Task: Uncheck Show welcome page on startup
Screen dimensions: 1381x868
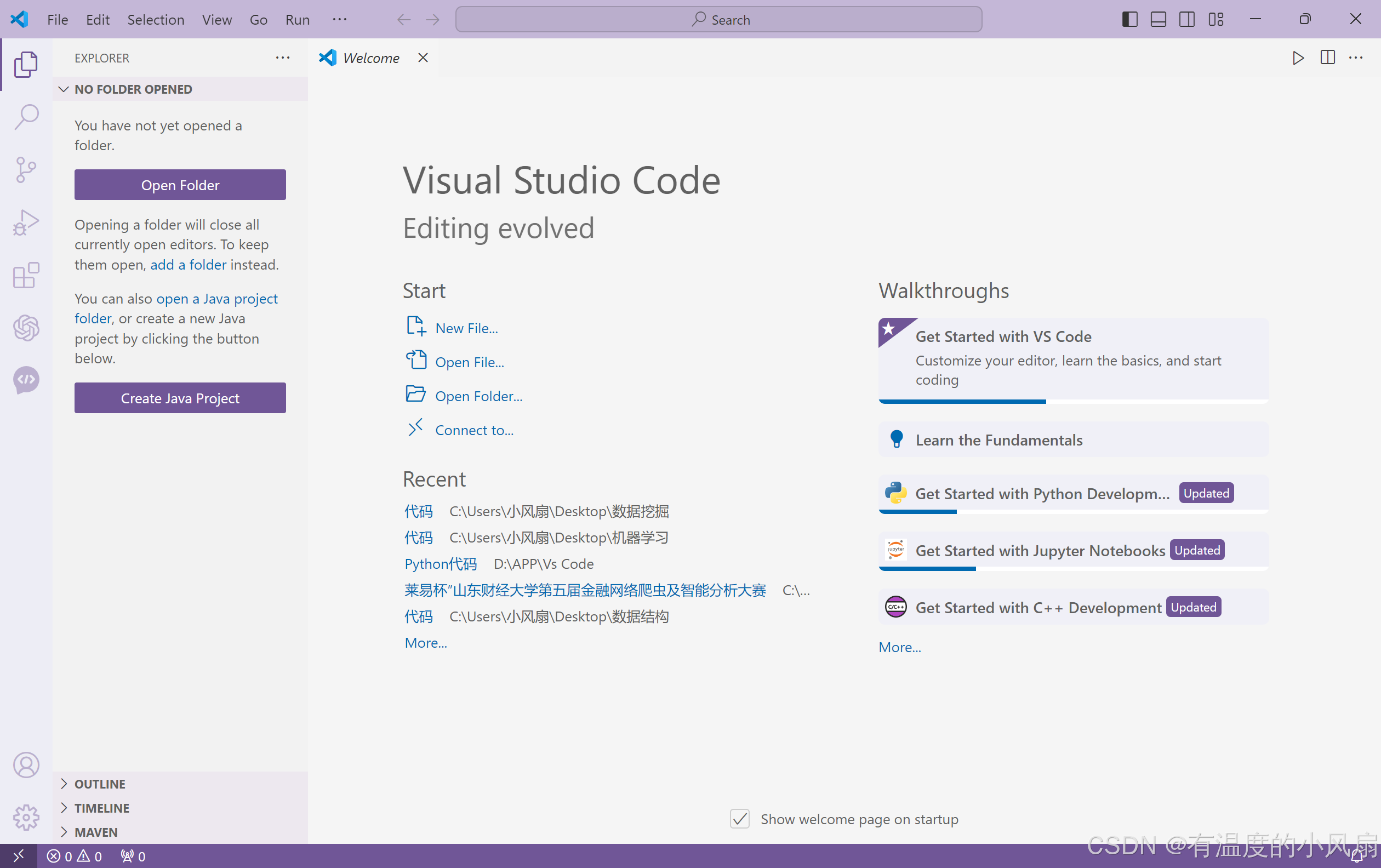Action: (x=739, y=819)
